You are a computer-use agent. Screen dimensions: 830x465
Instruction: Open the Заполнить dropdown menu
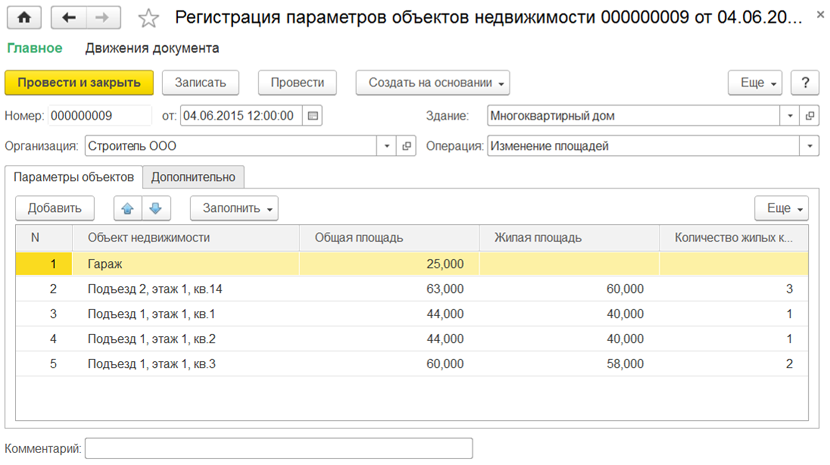pyautogui.click(x=234, y=208)
